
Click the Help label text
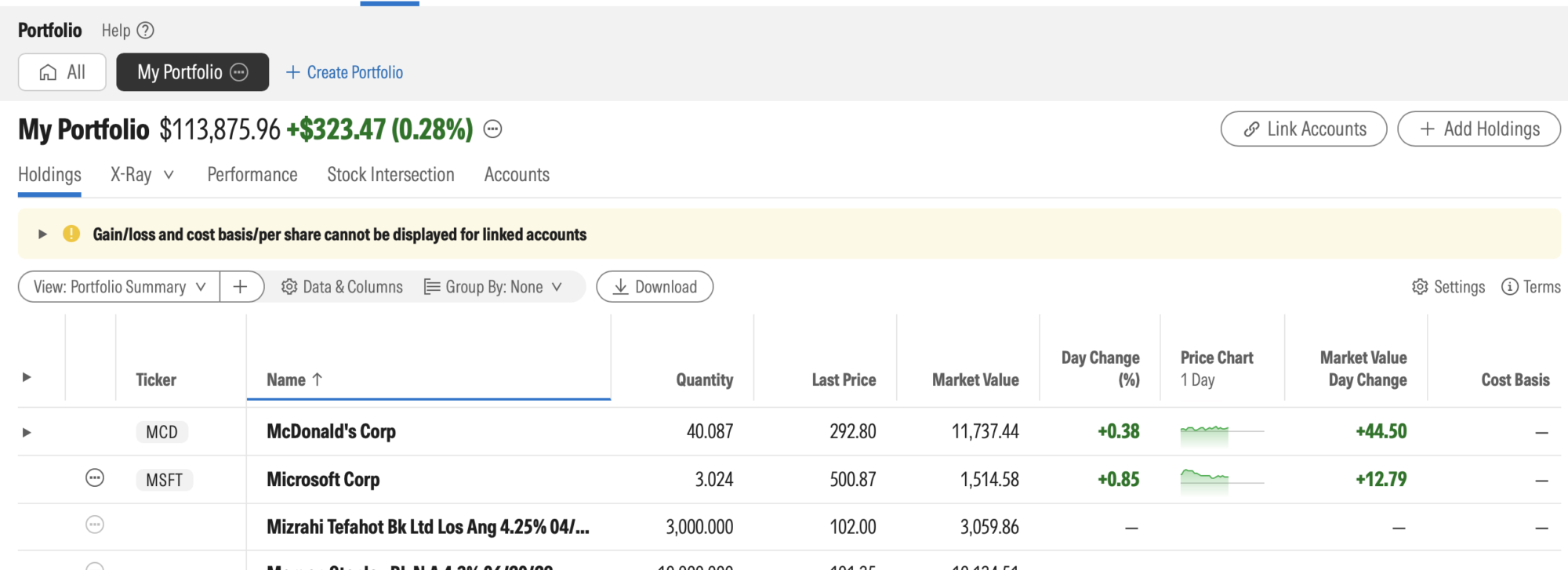click(x=116, y=31)
